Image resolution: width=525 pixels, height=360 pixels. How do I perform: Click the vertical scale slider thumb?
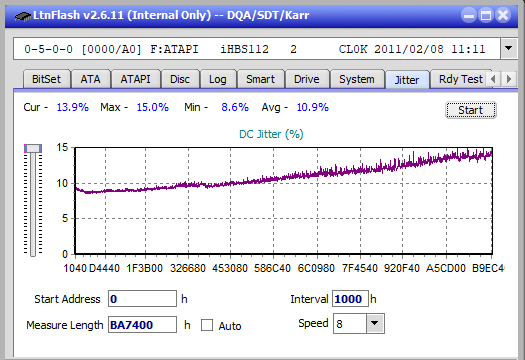coord(33,148)
